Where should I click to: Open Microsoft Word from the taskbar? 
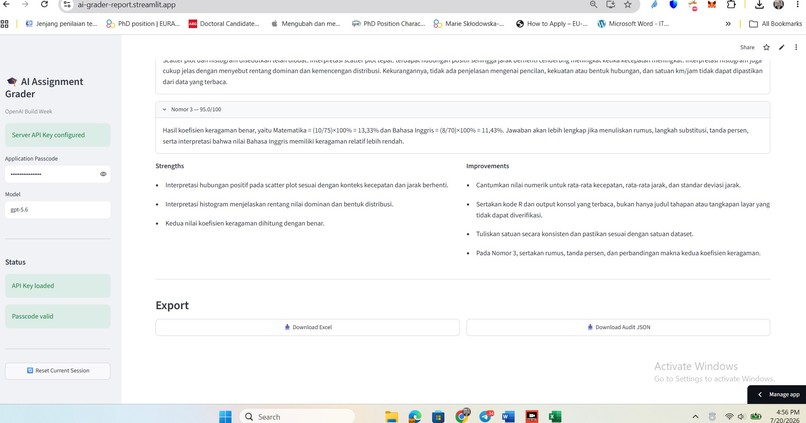tap(508, 416)
